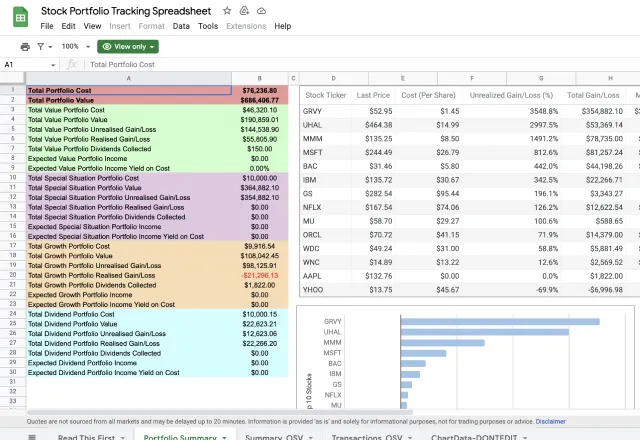Select Expected Dividend Portfolio Income Yield on Cost

tap(129, 373)
